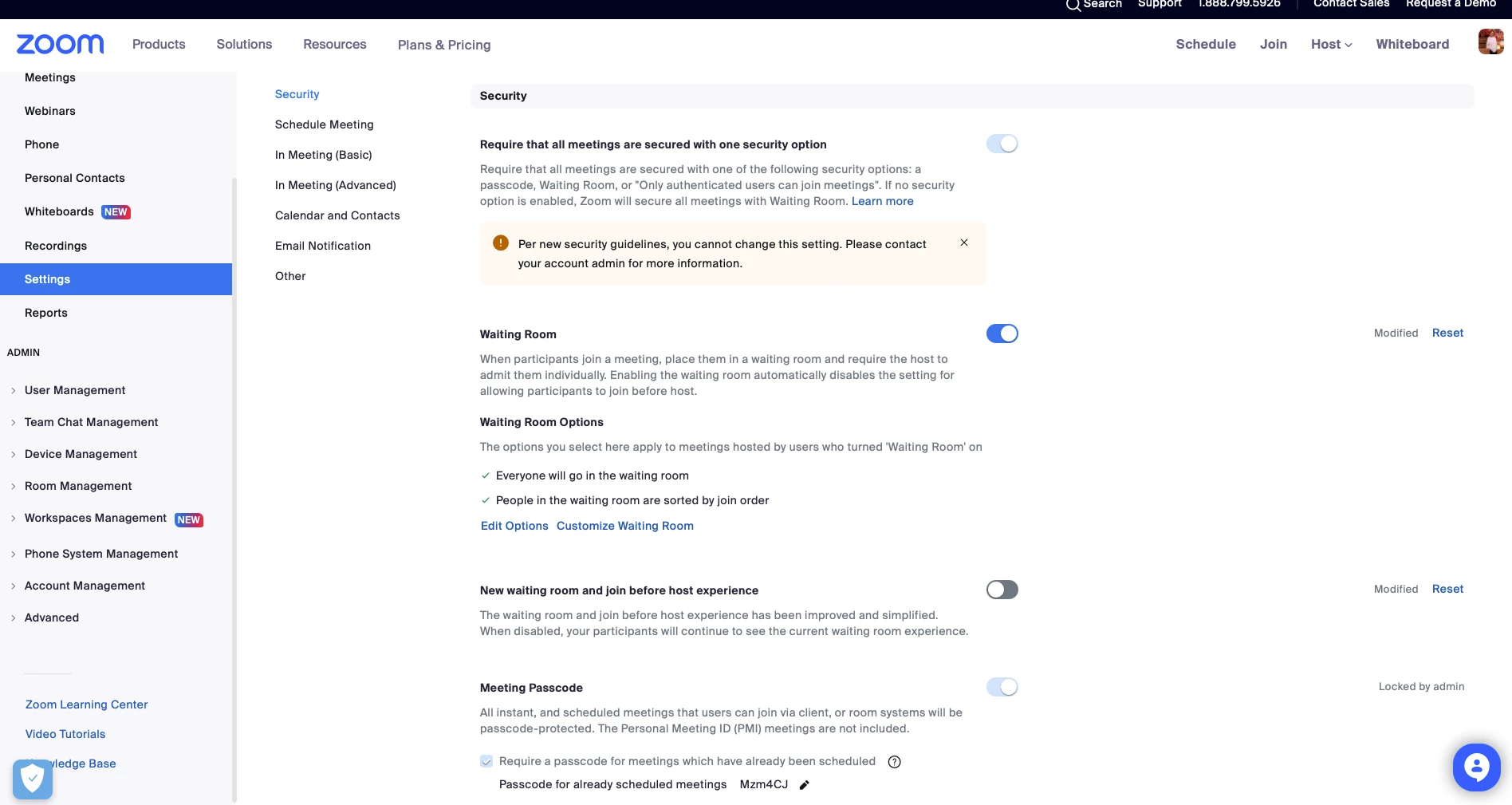1512x805 pixels.
Task: Expand Room Management
Action: (x=78, y=486)
